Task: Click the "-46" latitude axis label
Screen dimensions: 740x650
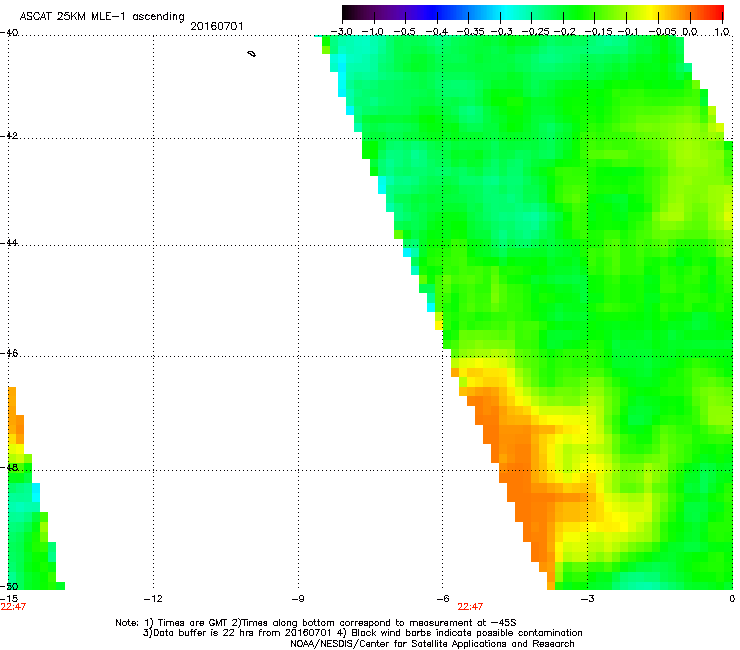Action: pyautogui.click(x=9, y=353)
